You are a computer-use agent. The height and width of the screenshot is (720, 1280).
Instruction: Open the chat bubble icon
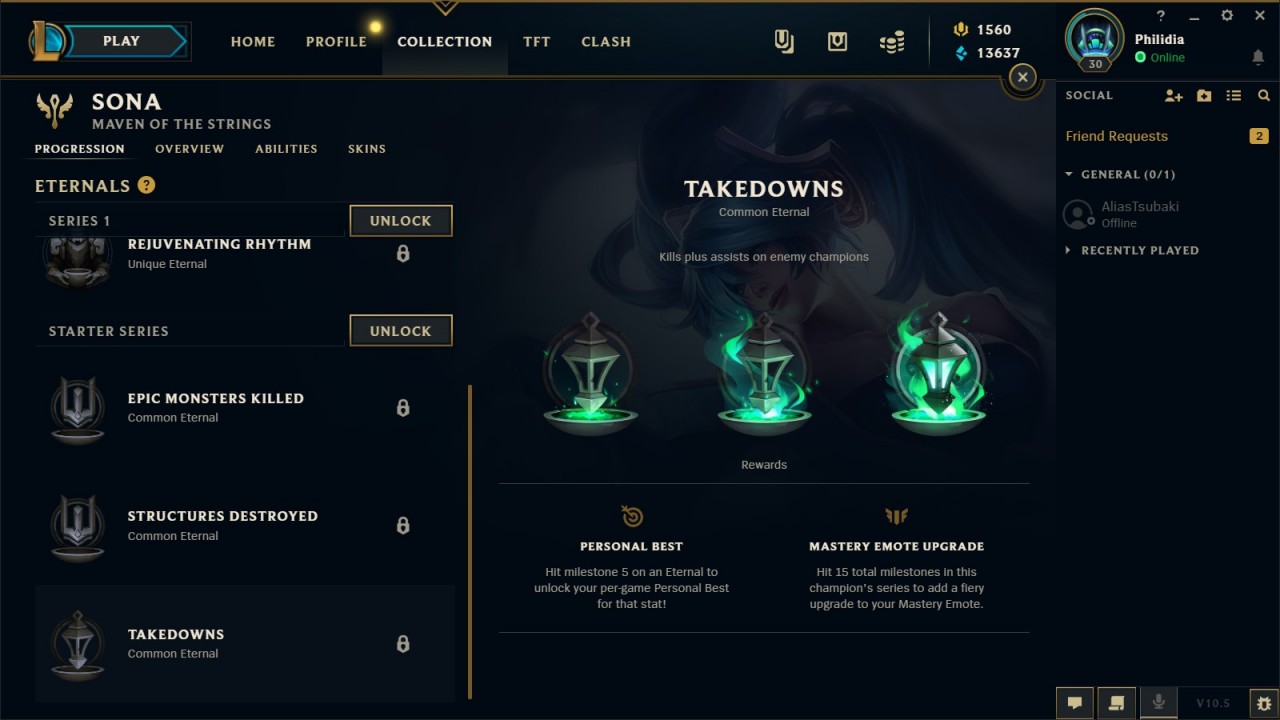tap(1075, 703)
